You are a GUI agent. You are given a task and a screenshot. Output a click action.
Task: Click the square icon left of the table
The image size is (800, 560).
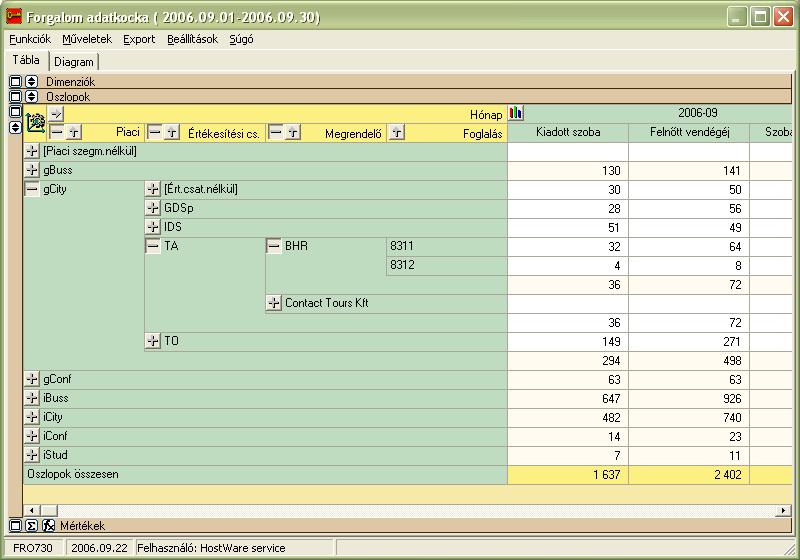pyautogui.click(x=15, y=112)
